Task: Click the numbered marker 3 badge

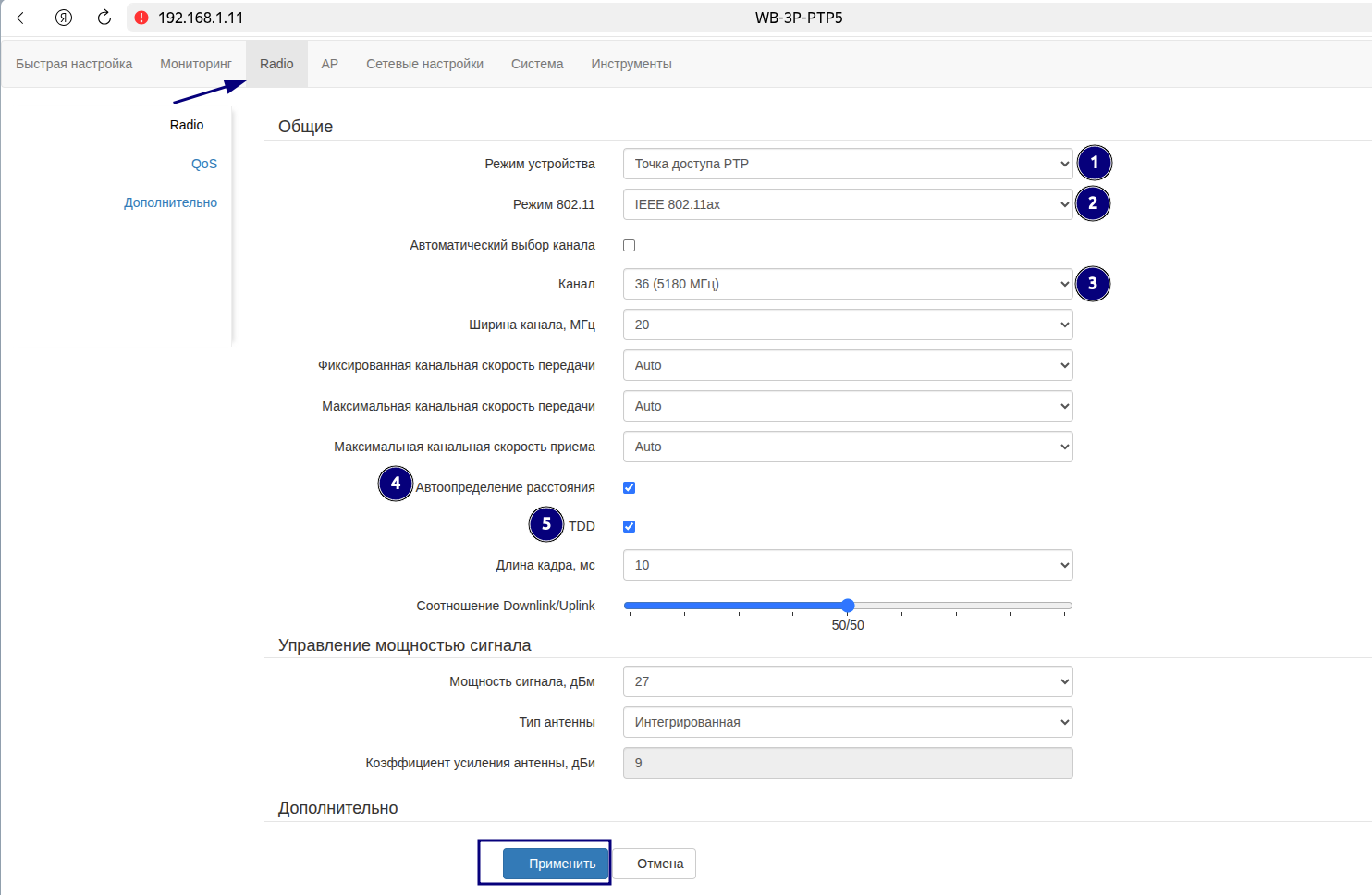Action: coord(1092,284)
